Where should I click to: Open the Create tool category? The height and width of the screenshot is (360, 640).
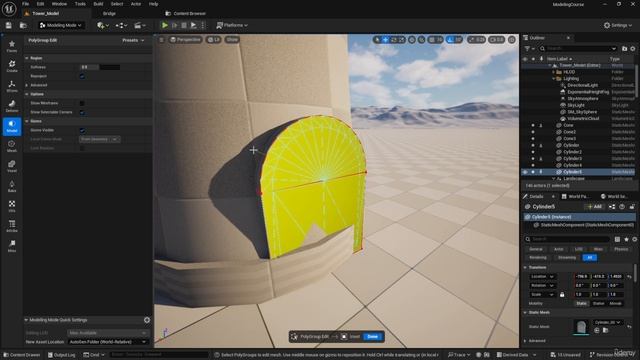tap(12, 66)
